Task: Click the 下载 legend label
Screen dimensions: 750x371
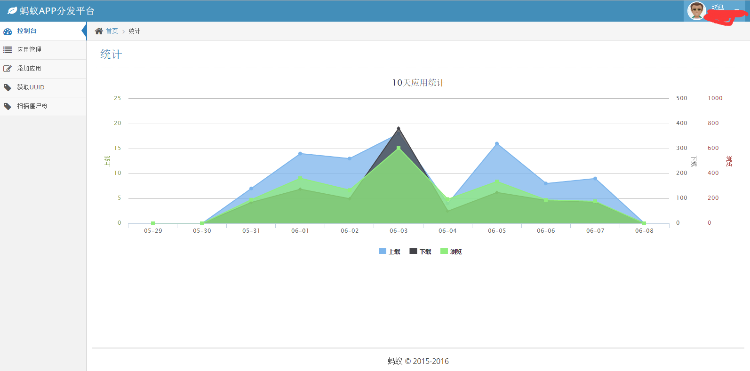Action: pos(425,251)
